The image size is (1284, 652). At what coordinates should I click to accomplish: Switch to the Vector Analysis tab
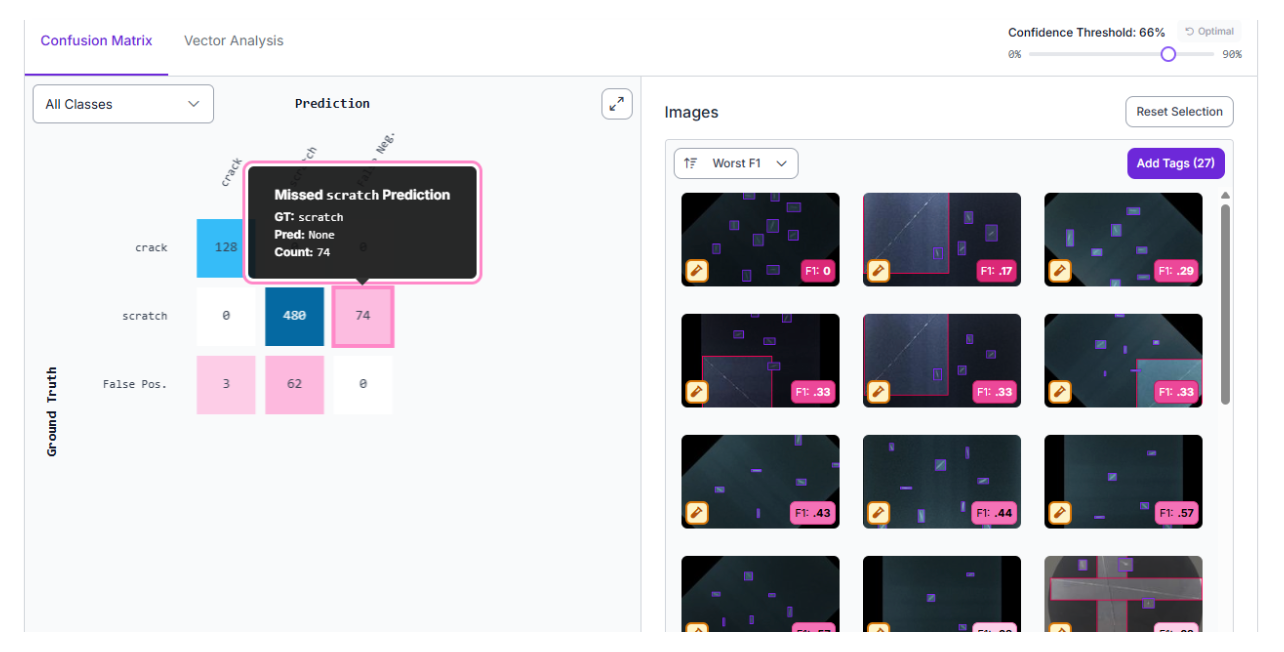(233, 41)
